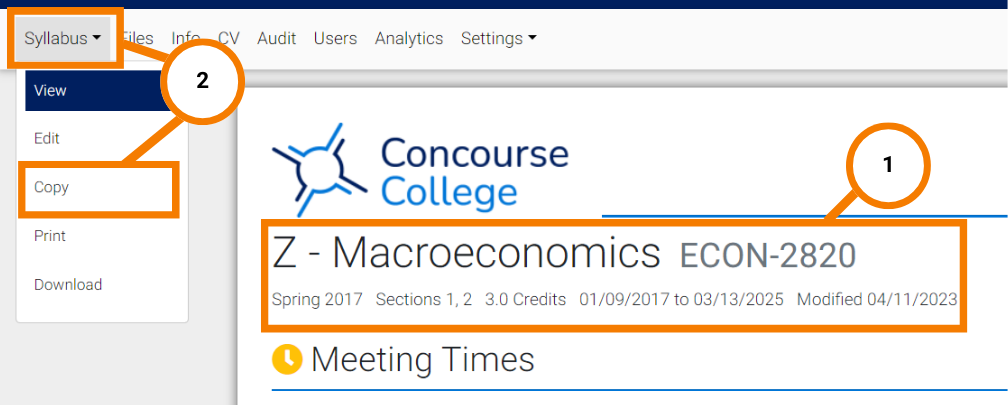1008x405 pixels.
Task: Expand the Settings dropdown
Action: [x=498, y=39]
